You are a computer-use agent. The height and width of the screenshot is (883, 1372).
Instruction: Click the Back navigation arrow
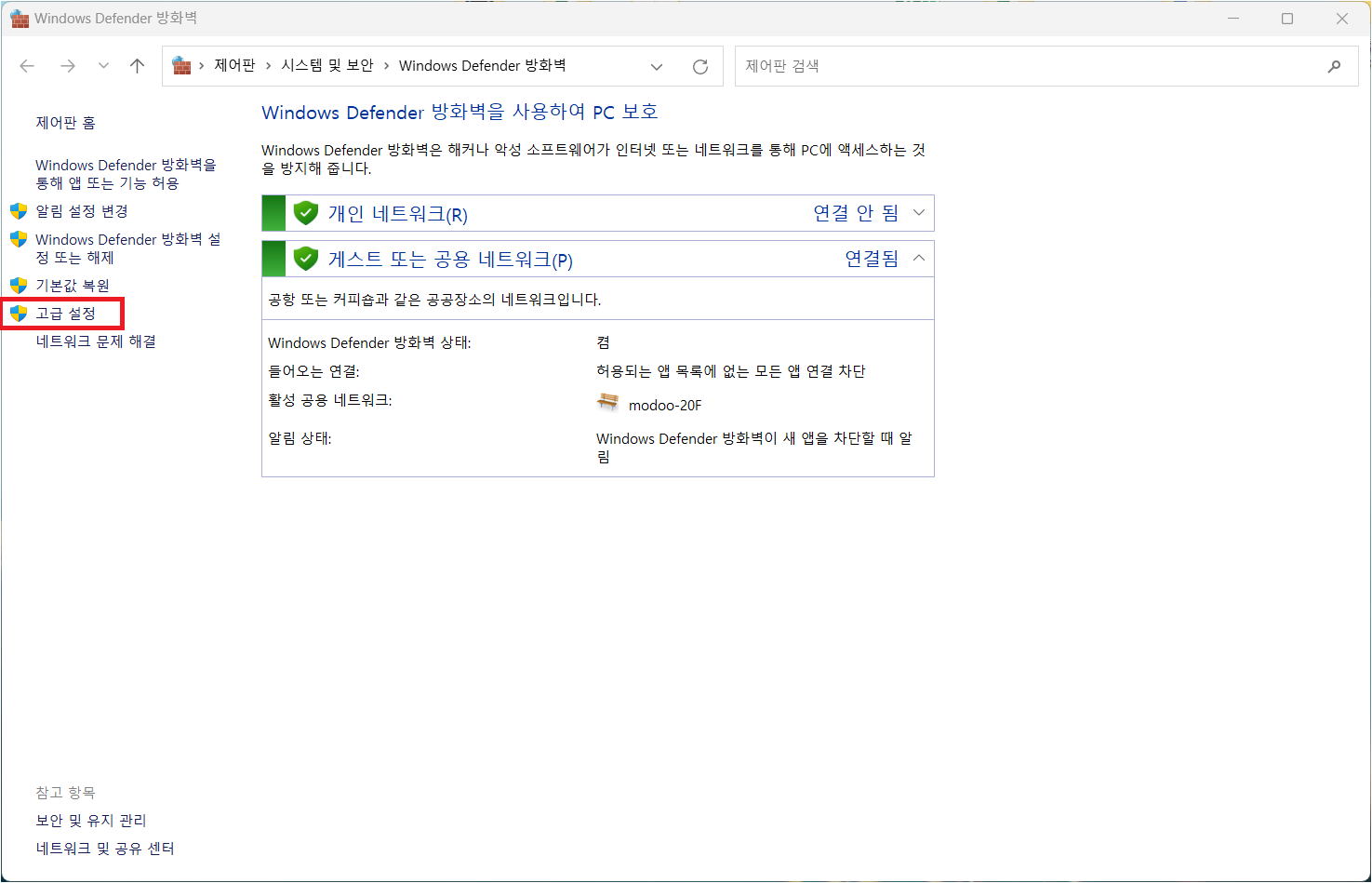pyautogui.click(x=27, y=66)
